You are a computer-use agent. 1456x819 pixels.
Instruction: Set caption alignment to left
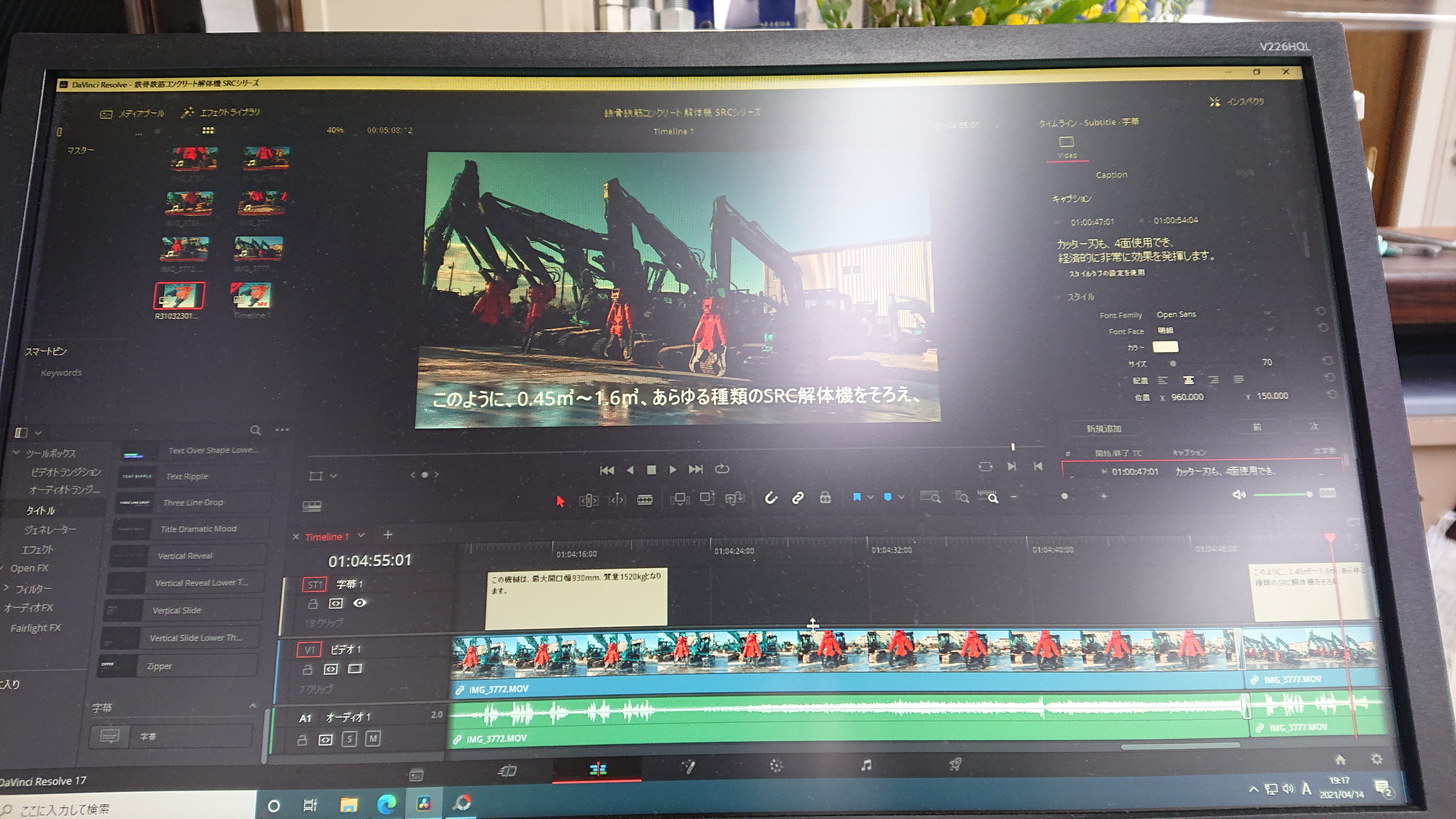[1162, 380]
